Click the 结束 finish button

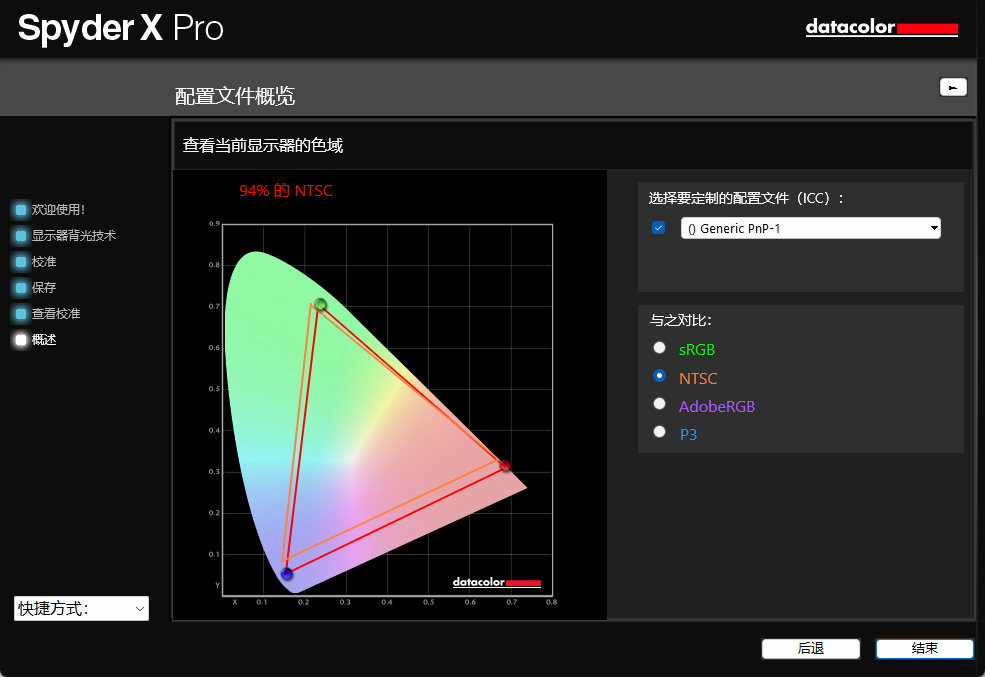pyautogui.click(x=925, y=649)
